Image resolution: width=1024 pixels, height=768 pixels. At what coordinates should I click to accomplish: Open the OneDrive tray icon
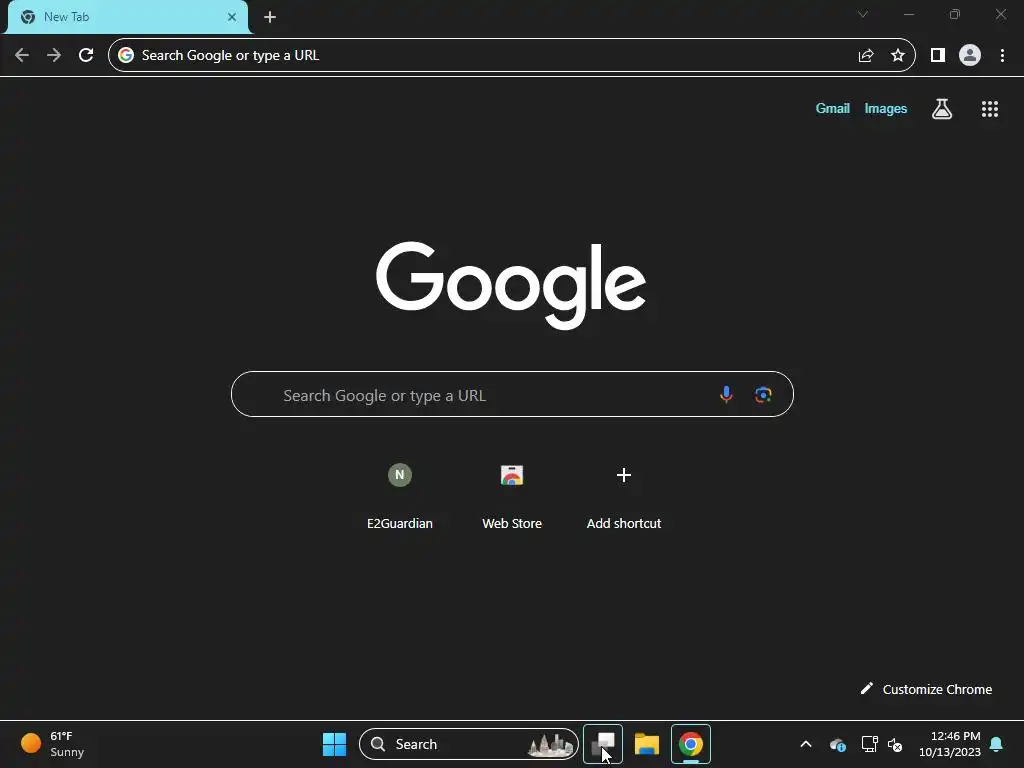click(837, 744)
